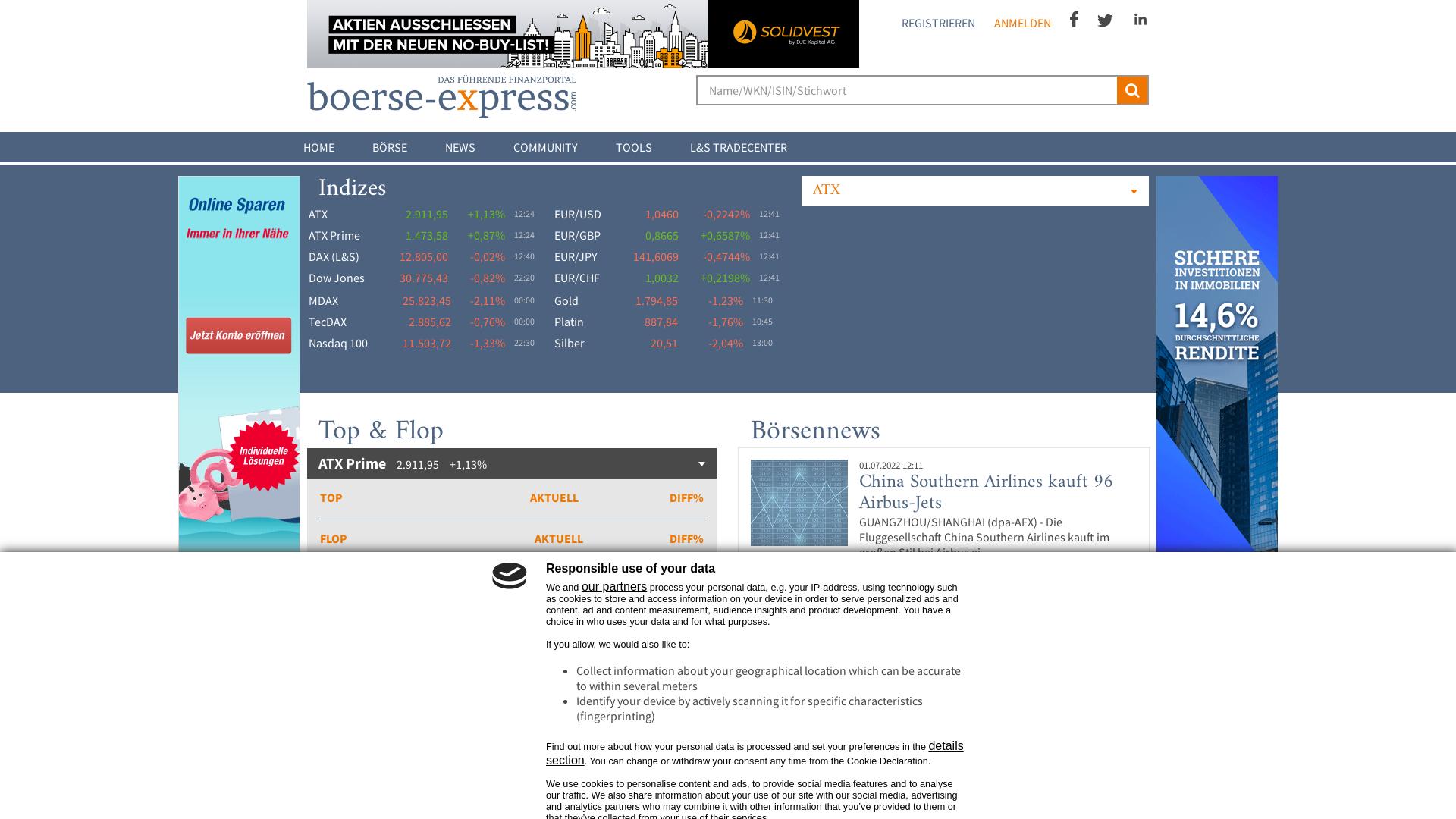1456x819 pixels.
Task: Click the news date 01.07.2022 12:11
Action: tap(891, 466)
